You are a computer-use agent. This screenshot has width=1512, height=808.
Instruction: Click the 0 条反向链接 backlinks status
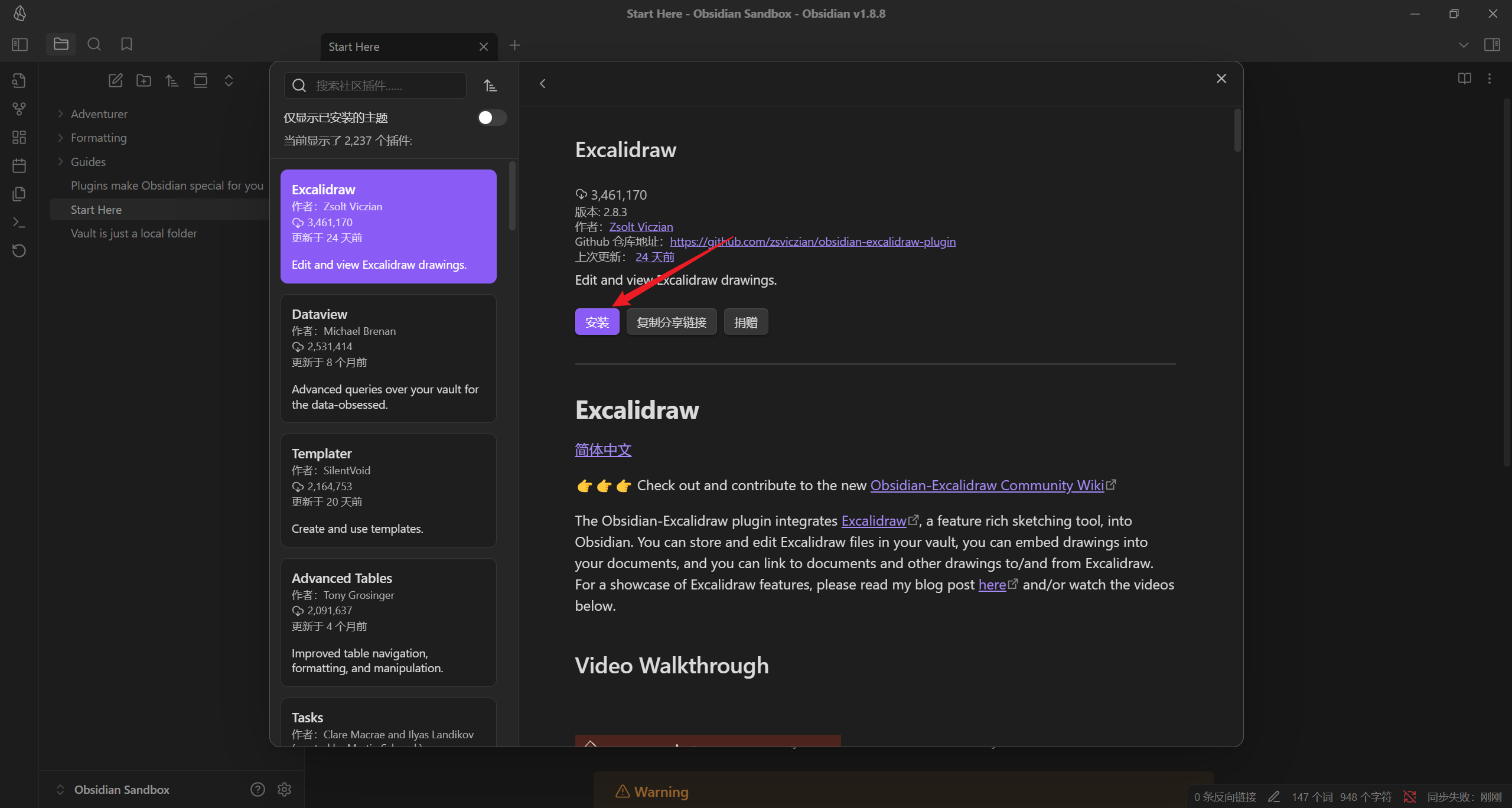click(1225, 797)
